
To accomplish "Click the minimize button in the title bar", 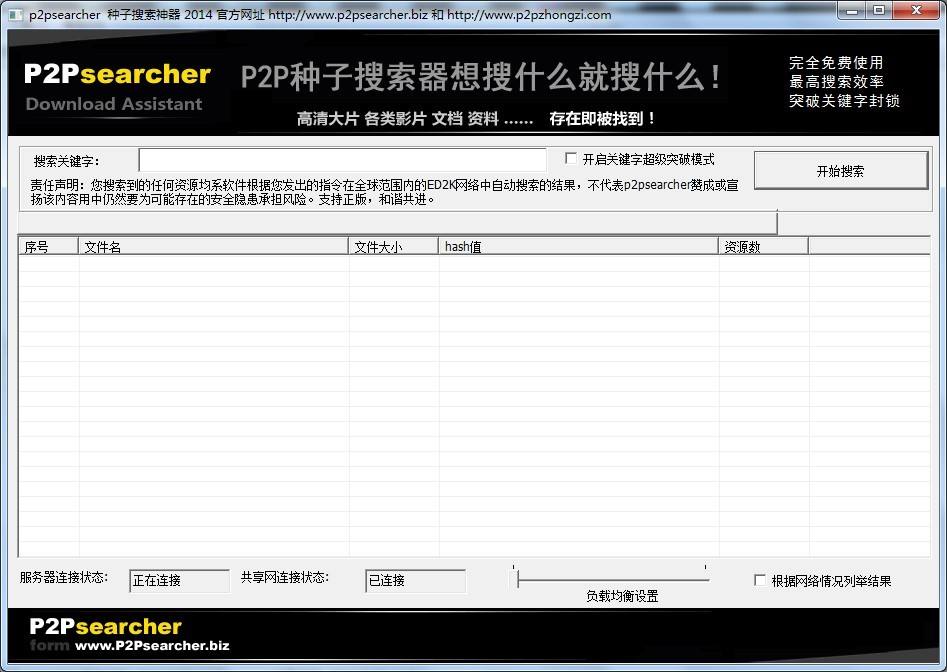I will [852, 10].
